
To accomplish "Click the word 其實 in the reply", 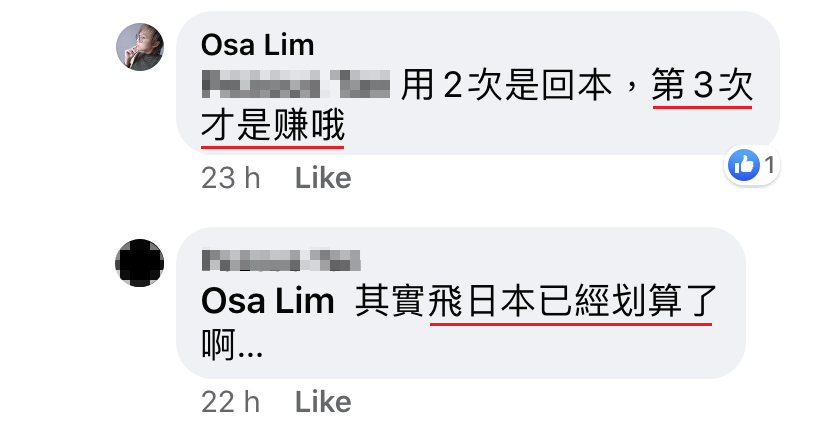I will (x=390, y=301).
